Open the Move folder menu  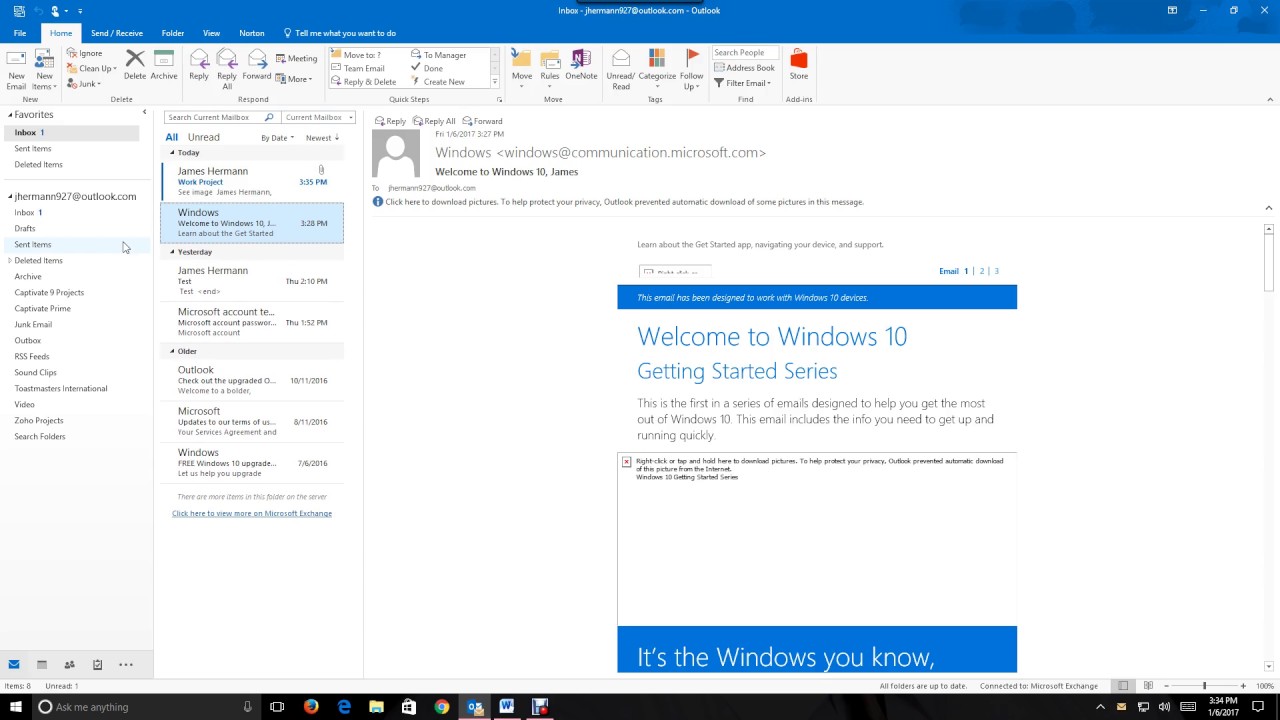pos(522,68)
